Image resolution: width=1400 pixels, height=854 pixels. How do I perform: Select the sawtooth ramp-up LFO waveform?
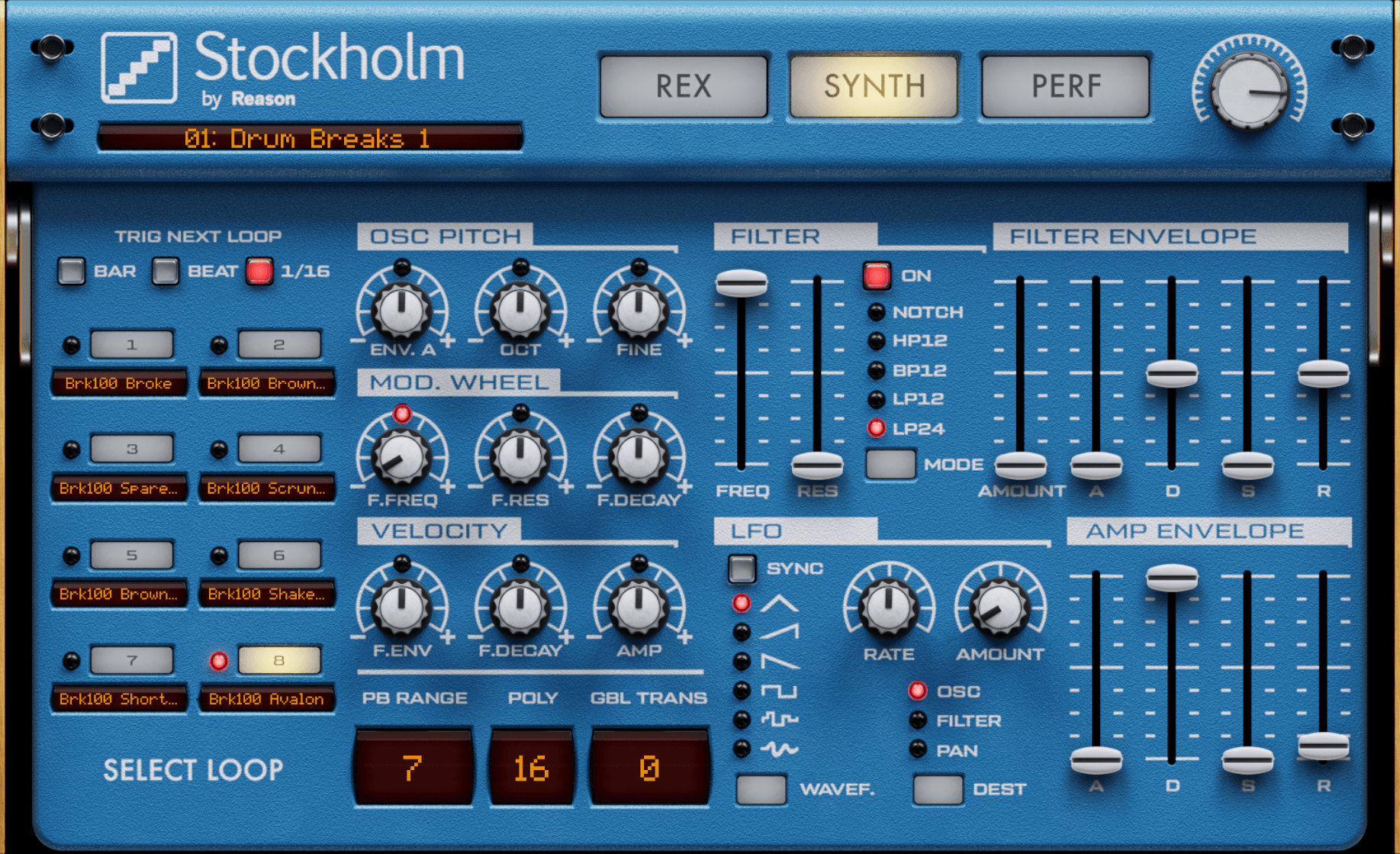tap(742, 633)
